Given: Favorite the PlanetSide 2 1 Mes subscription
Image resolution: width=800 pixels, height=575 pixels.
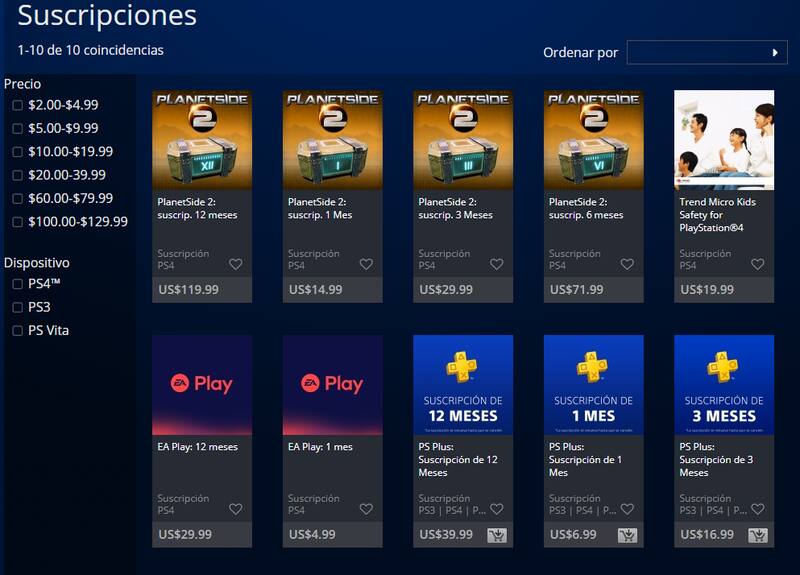Looking at the screenshot, I should click(366, 264).
